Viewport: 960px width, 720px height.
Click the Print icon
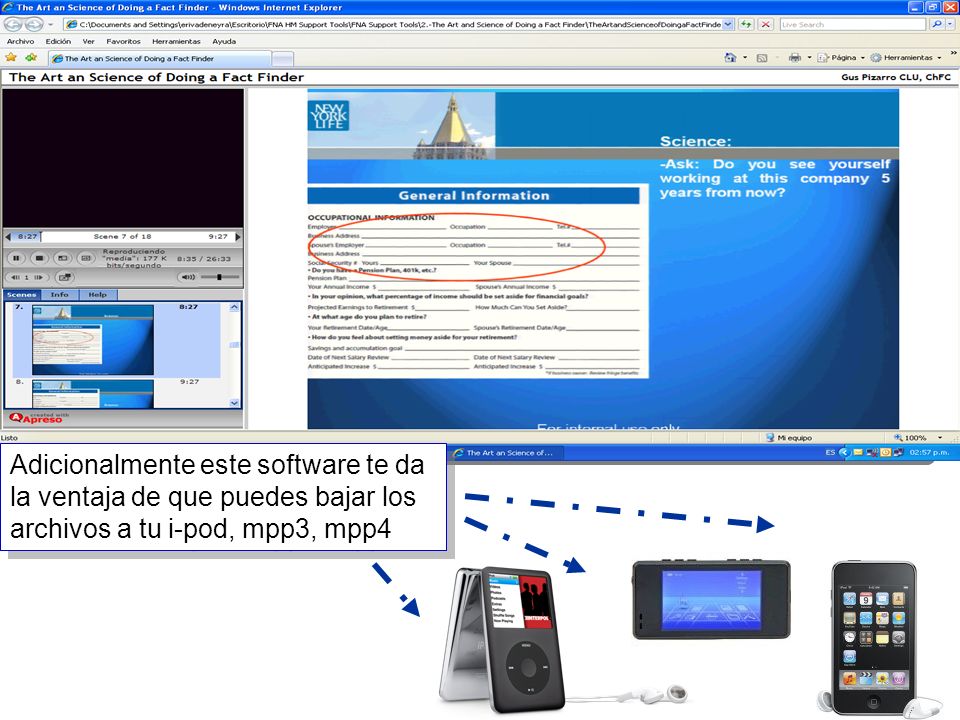[795, 58]
